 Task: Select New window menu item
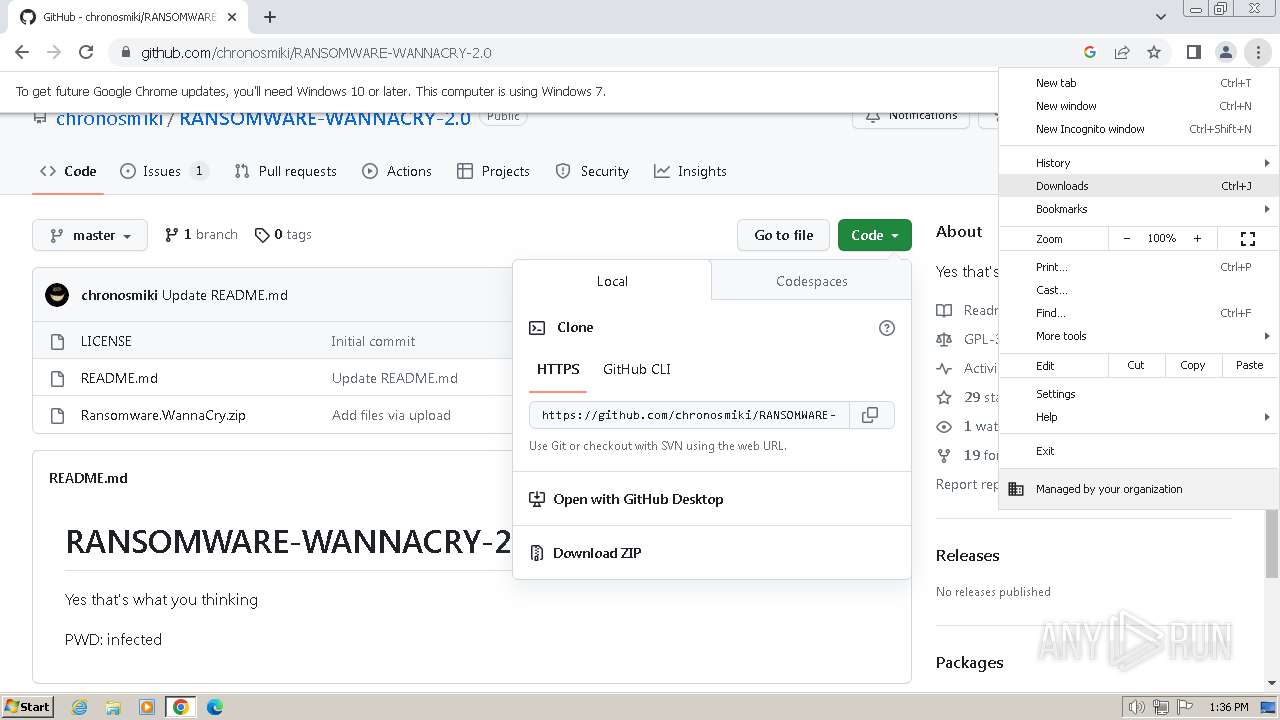tap(1138, 106)
